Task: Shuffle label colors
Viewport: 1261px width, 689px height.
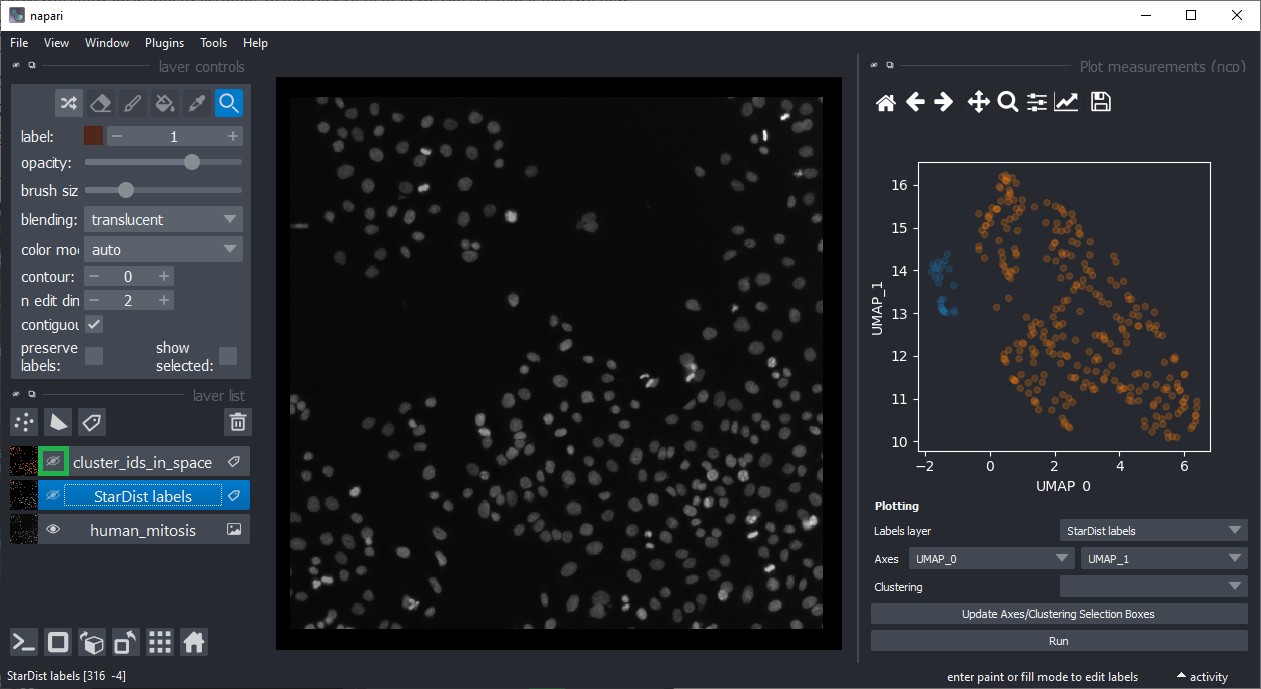Action: click(x=68, y=103)
